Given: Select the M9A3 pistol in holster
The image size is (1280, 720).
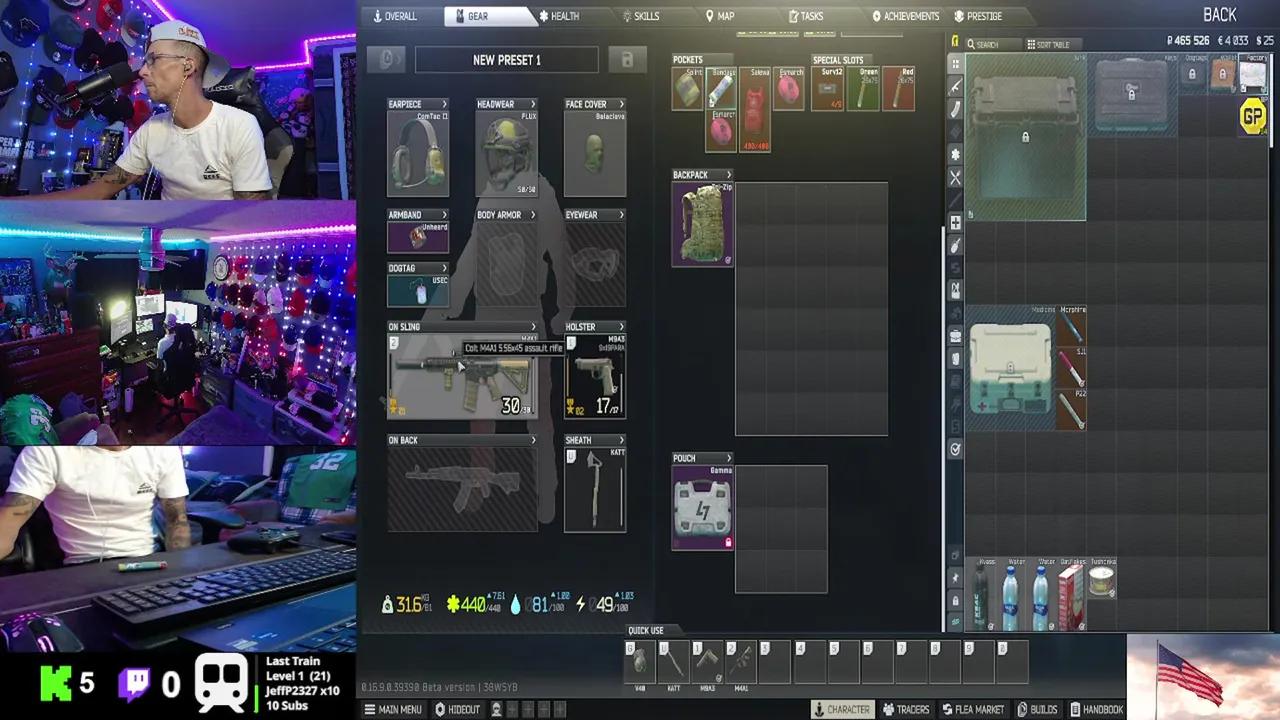Looking at the screenshot, I should point(595,376).
